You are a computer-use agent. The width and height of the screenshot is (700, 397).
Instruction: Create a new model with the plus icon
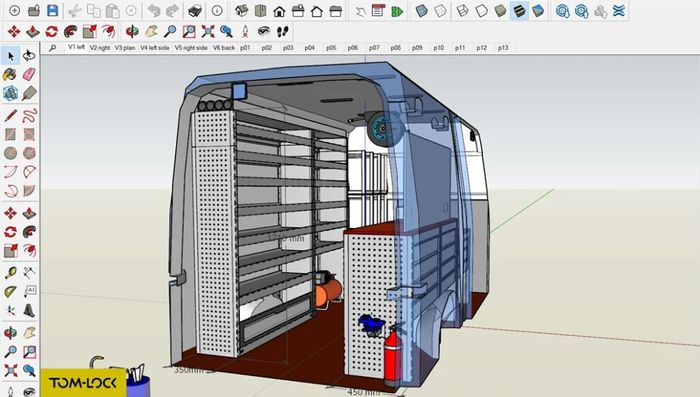point(14,10)
